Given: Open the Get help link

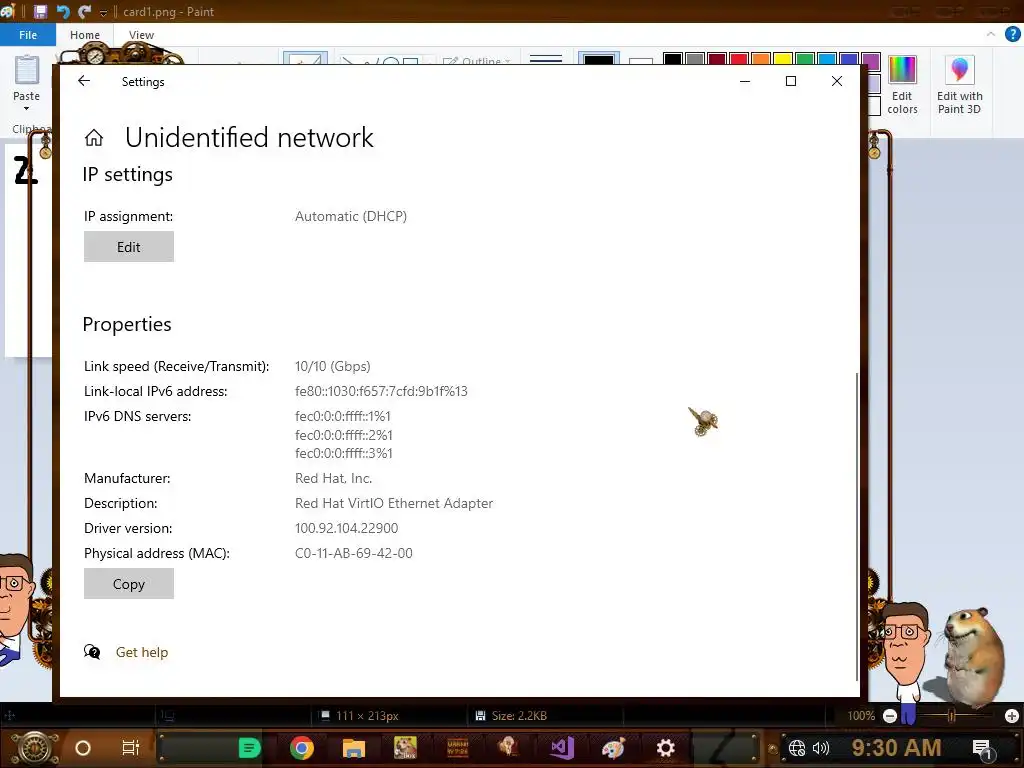Looking at the screenshot, I should tap(142, 652).
